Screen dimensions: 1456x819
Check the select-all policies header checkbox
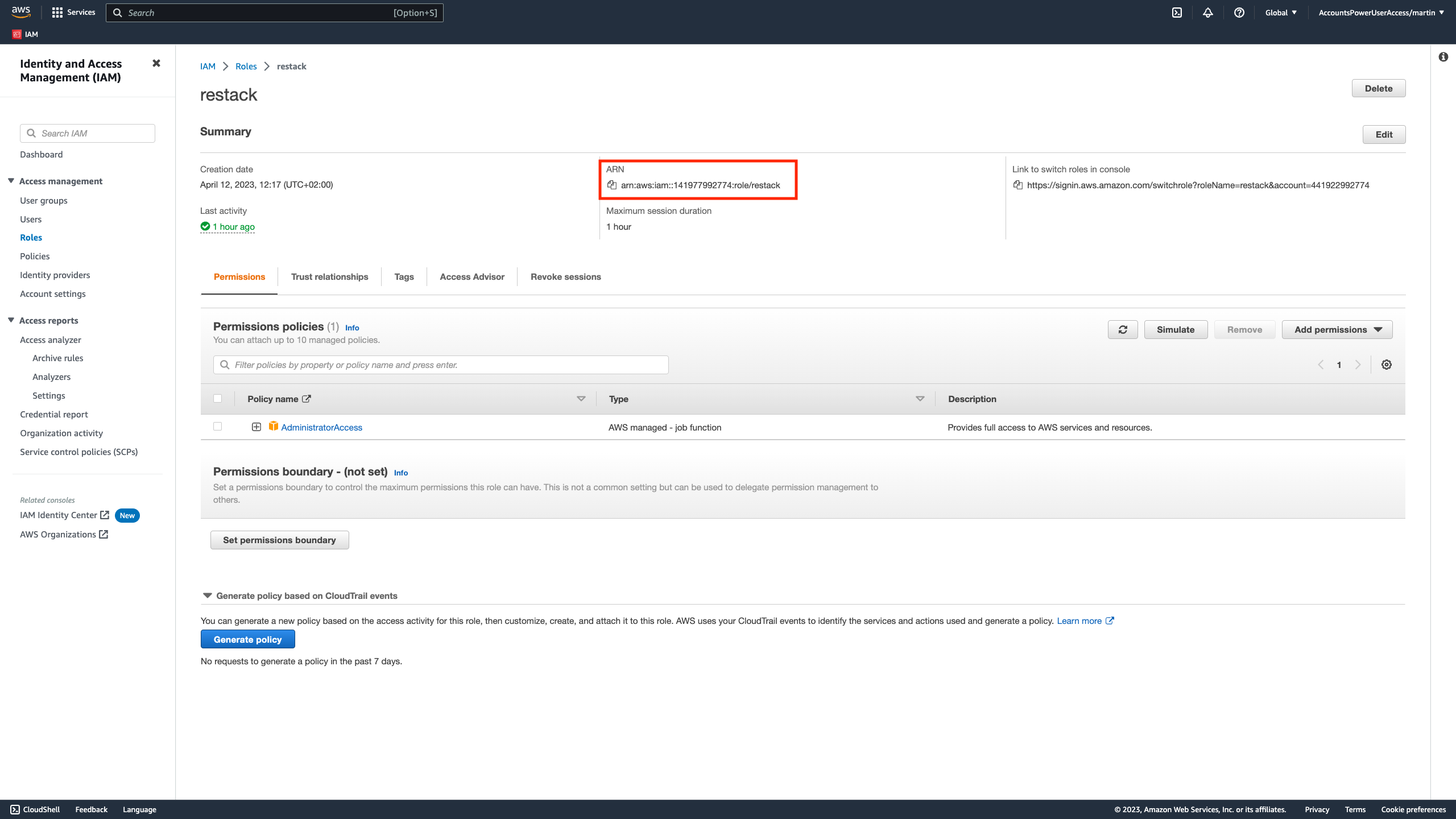click(217, 398)
